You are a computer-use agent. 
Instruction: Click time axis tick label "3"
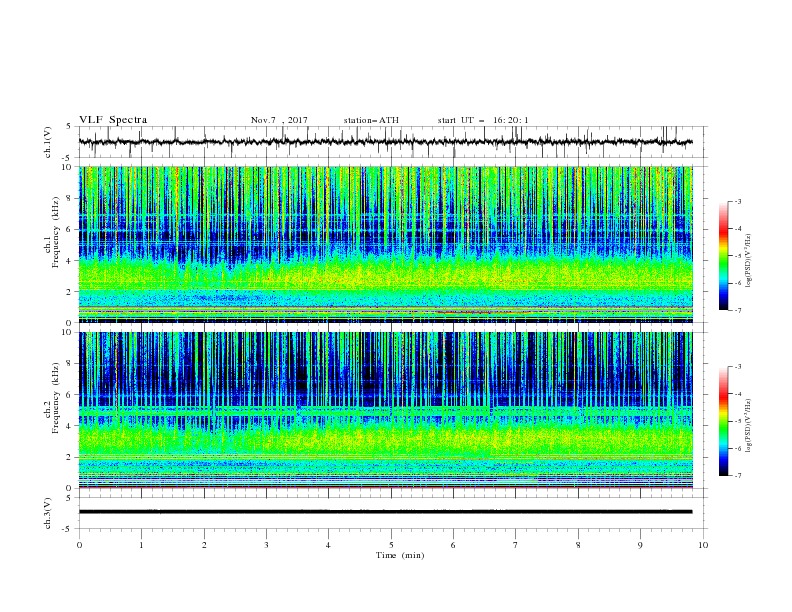coord(266,545)
